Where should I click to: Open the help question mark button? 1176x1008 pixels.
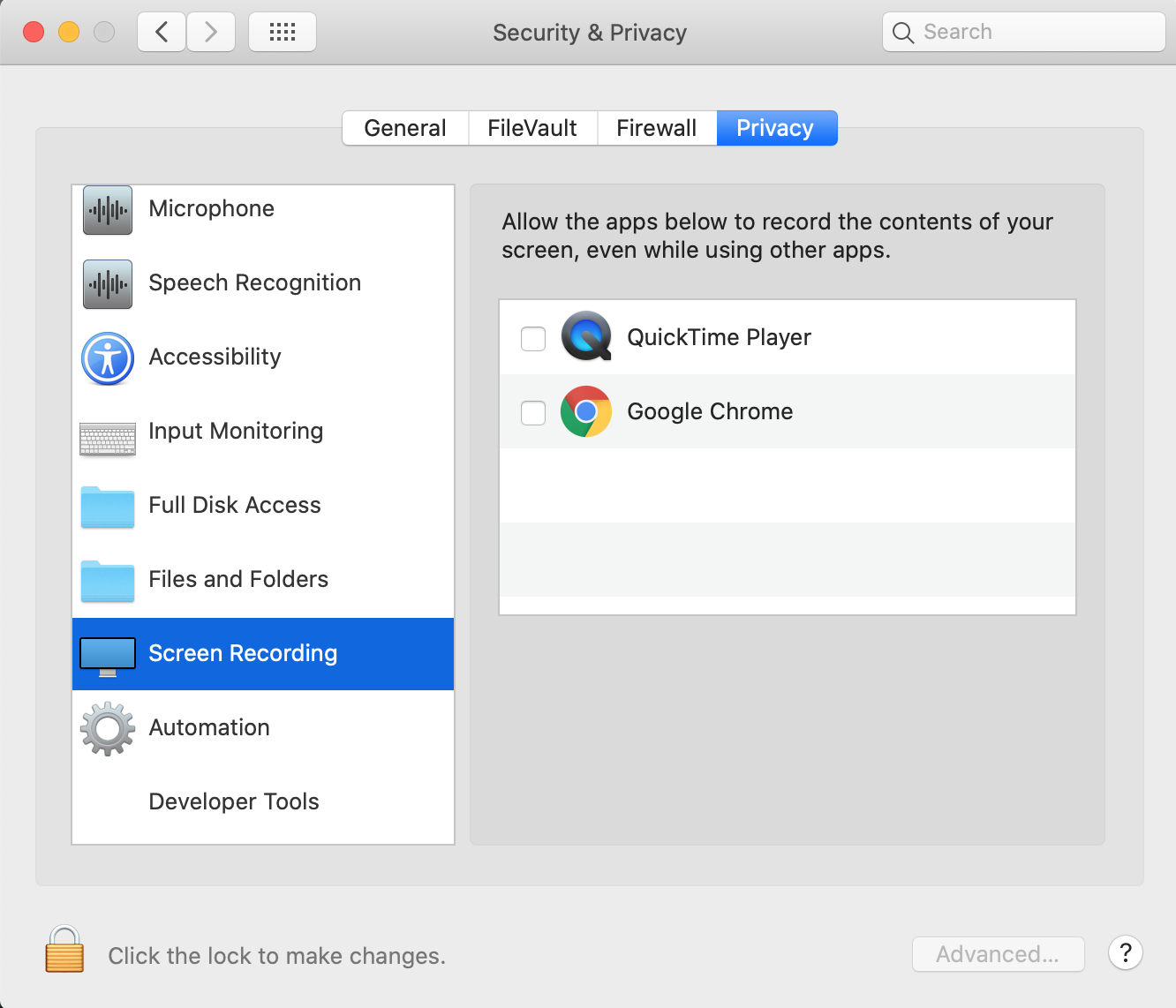(1125, 953)
